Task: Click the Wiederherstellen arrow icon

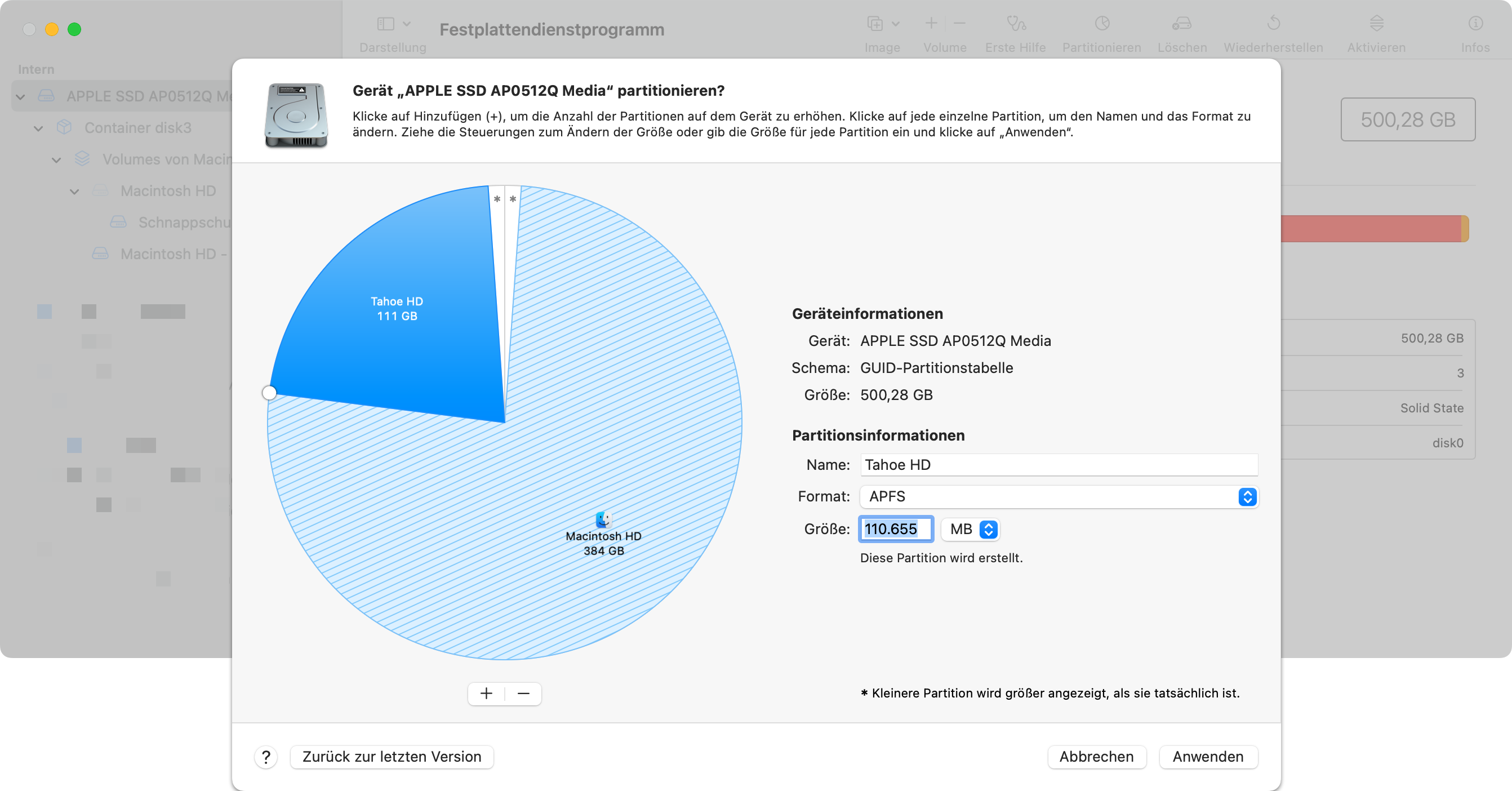Action: pyautogui.click(x=1273, y=24)
